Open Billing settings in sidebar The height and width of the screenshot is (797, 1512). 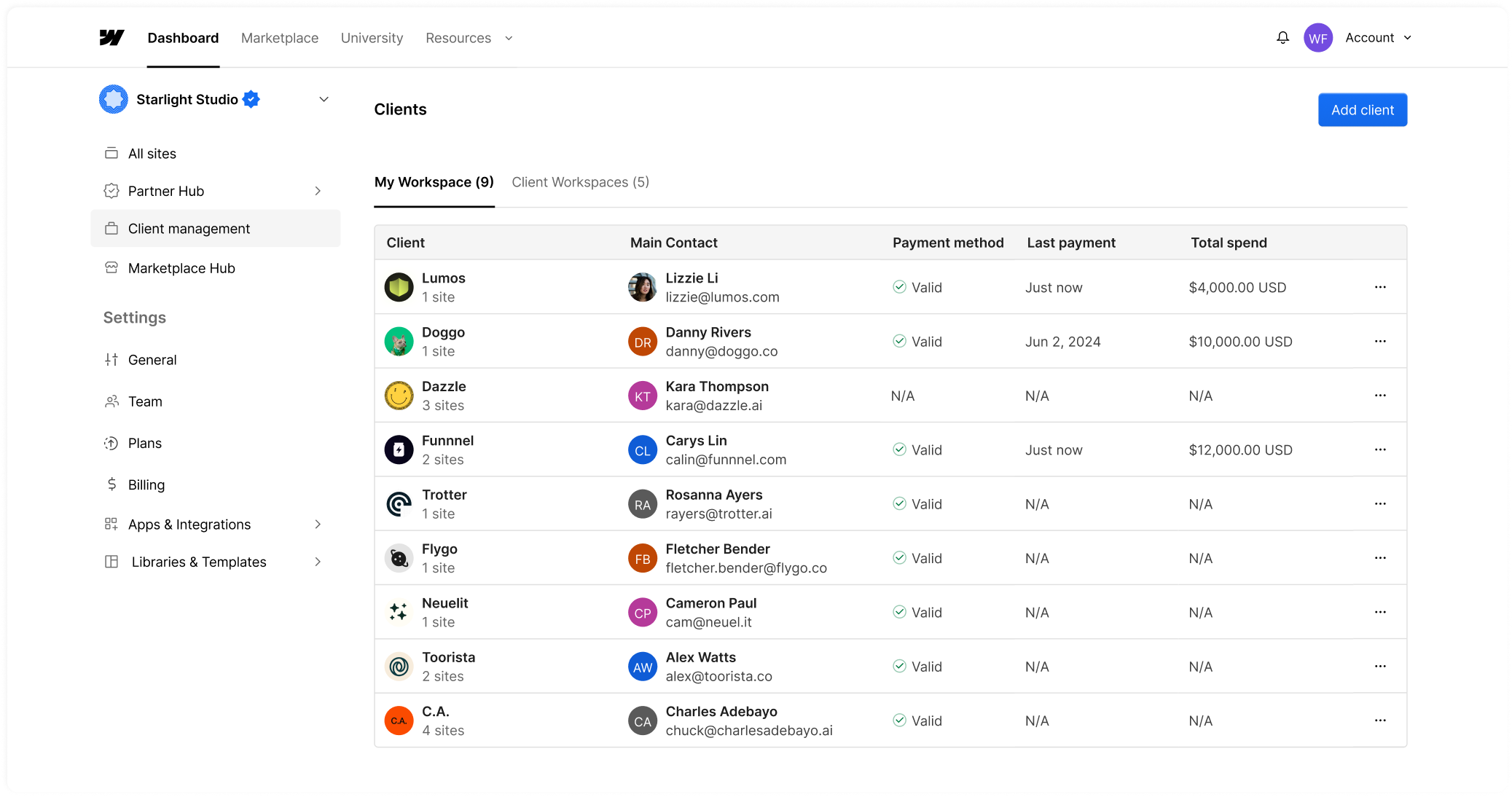(146, 484)
